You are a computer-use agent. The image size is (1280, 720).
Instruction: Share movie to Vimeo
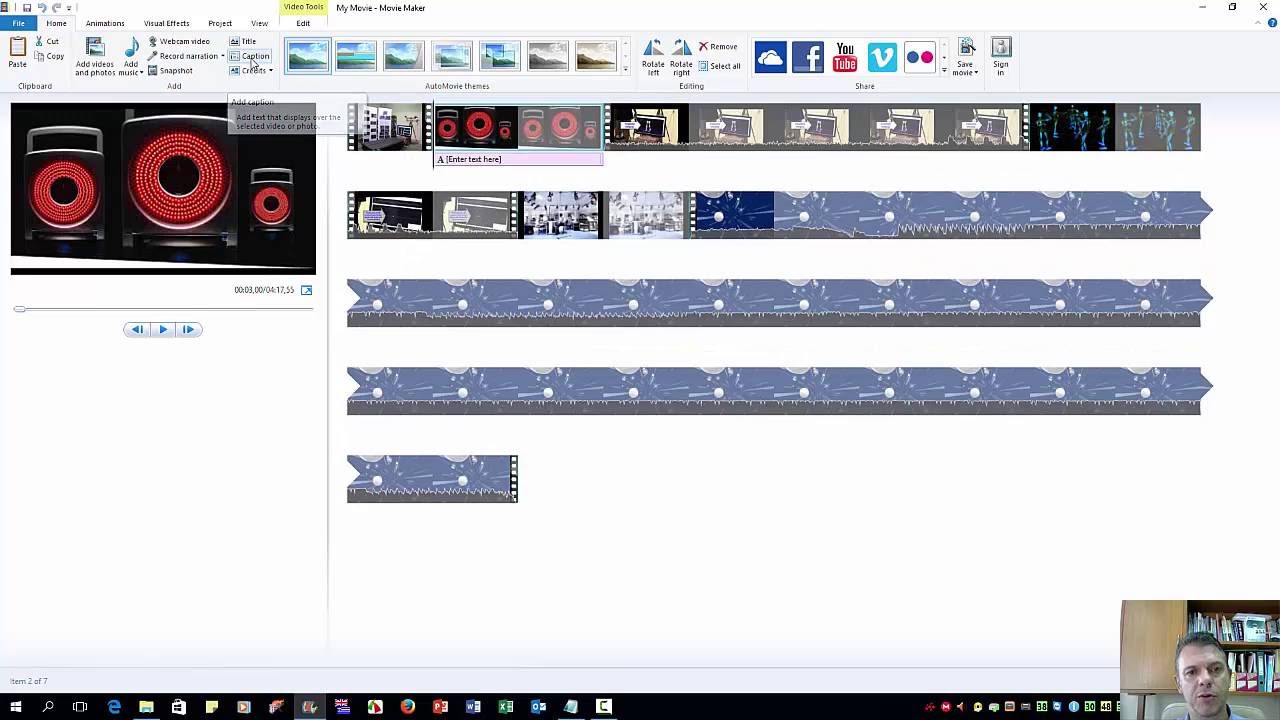(x=882, y=57)
